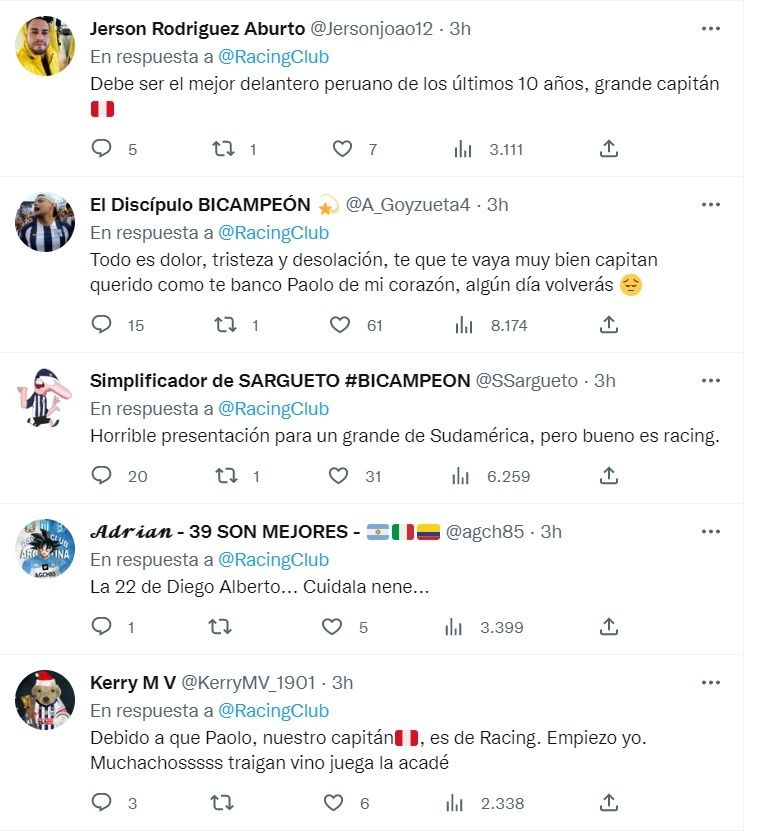The height and width of the screenshot is (831, 761).
Task: Open Kerry M V's profile picture
Action: pyautogui.click(x=45, y=700)
